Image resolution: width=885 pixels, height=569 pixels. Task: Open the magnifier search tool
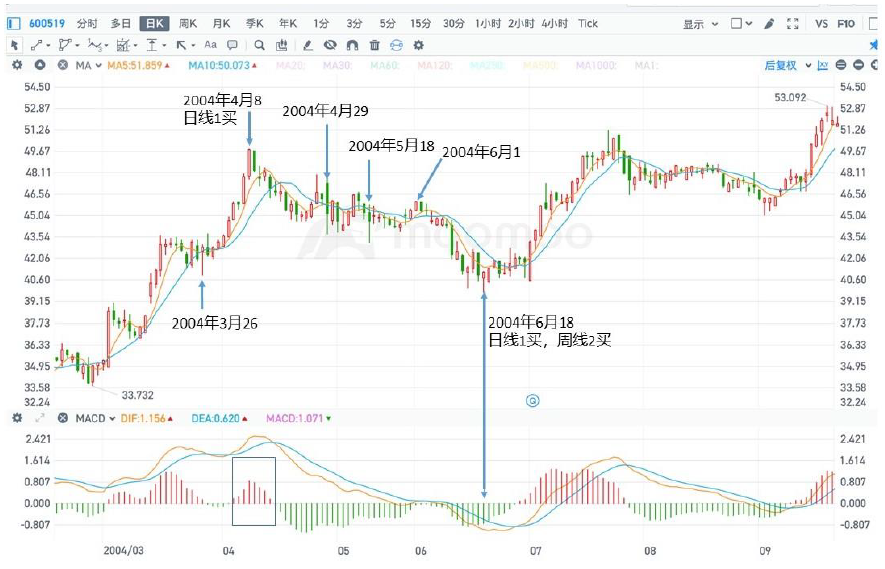click(259, 45)
